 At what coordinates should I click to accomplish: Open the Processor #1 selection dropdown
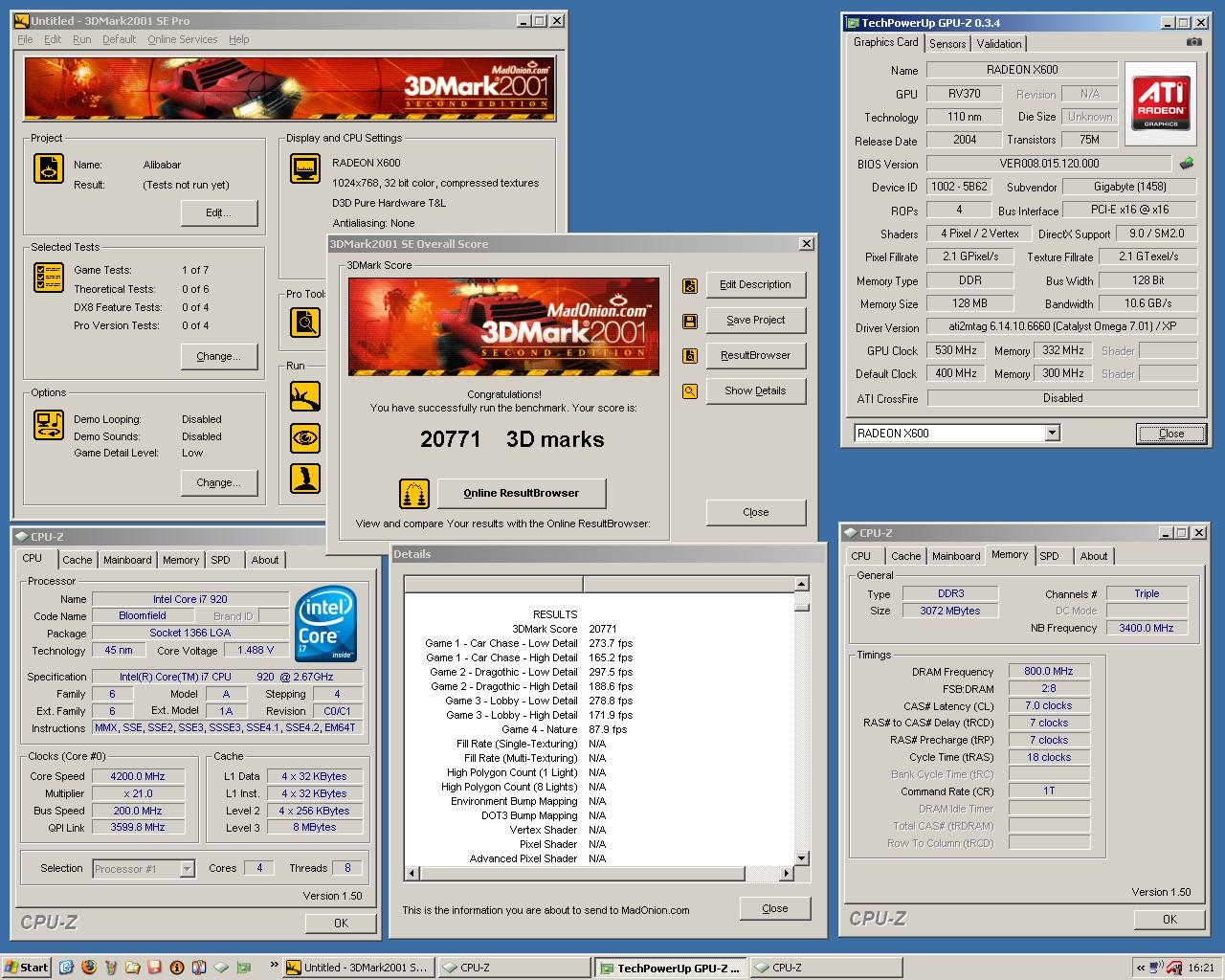[x=188, y=869]
